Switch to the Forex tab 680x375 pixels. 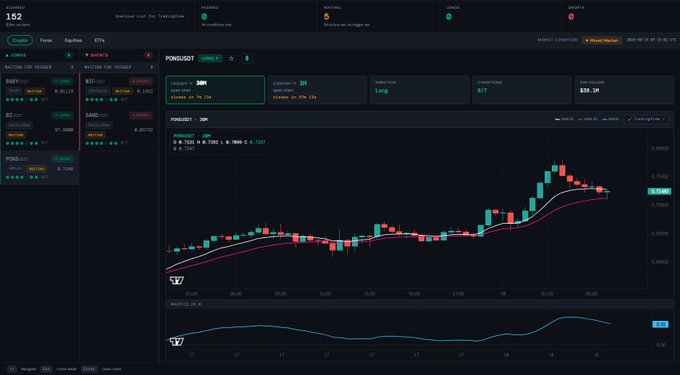[x=46, y=40]
